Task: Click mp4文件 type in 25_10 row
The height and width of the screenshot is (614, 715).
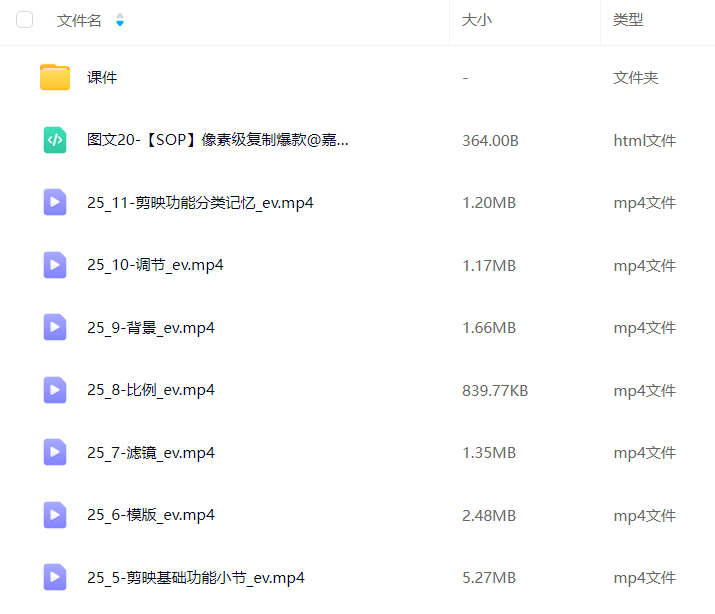Action: tap(644, 266)
